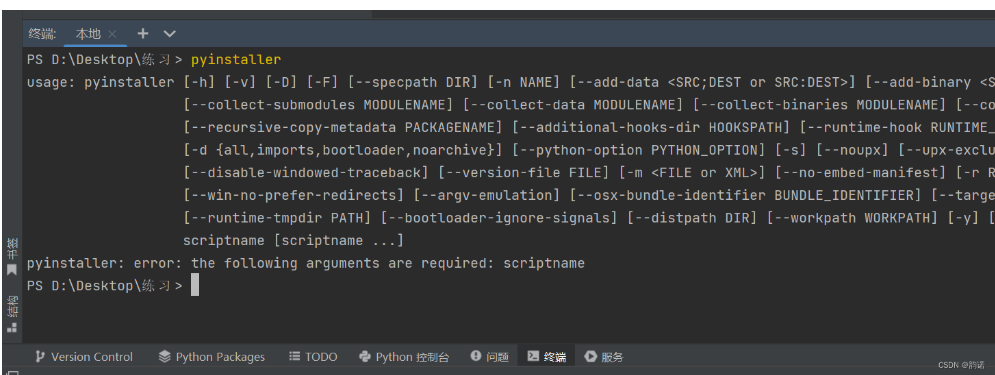Viewport: 995px width, 375px height.
Task: Click '[--add-data <SRC;DEST or SRC:DEST>]' text
Action: coord(713,82)
